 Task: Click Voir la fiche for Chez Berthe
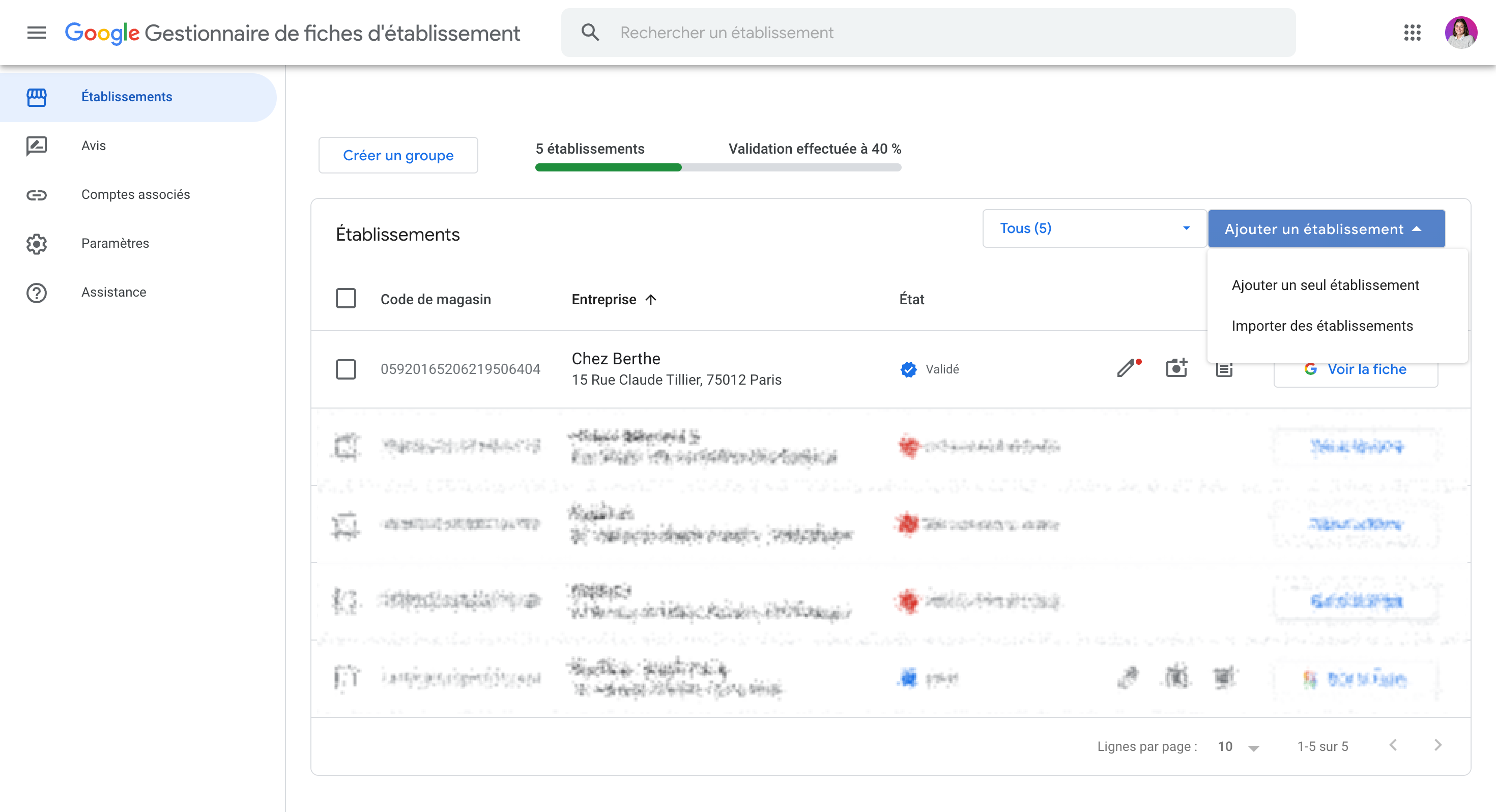tap(1356, 369)
